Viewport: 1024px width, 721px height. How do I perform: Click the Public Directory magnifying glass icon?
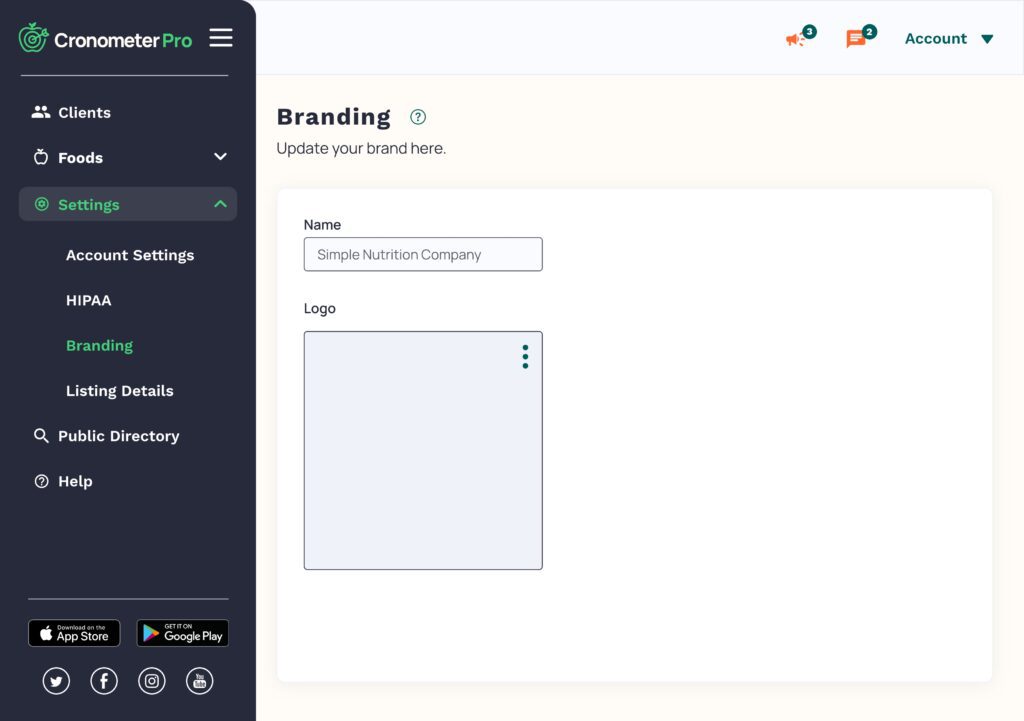click(41, 436)
